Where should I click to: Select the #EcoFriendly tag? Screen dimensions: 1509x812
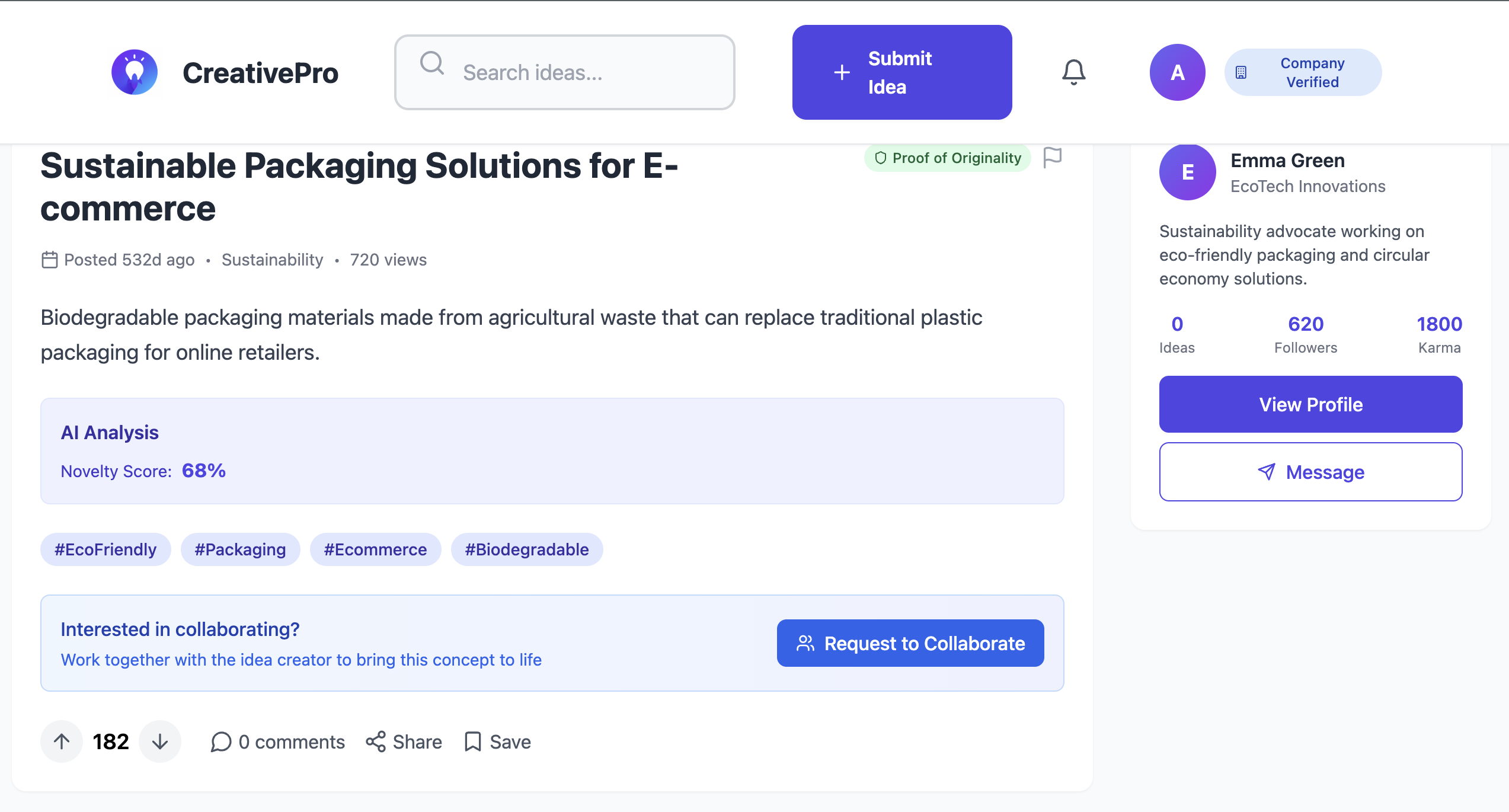105,549
